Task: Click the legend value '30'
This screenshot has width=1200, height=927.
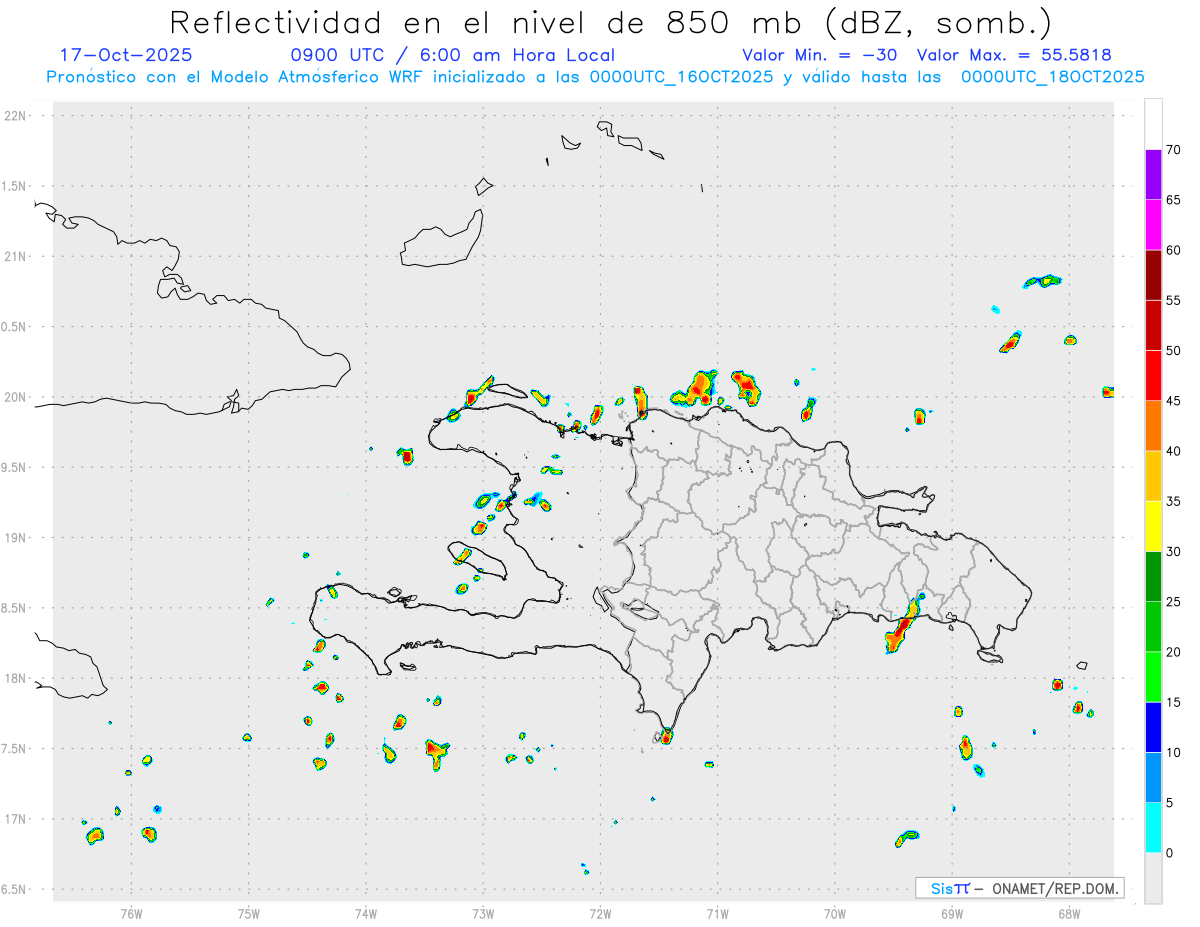Action: pyautogui.click(x=1175, y=552)
